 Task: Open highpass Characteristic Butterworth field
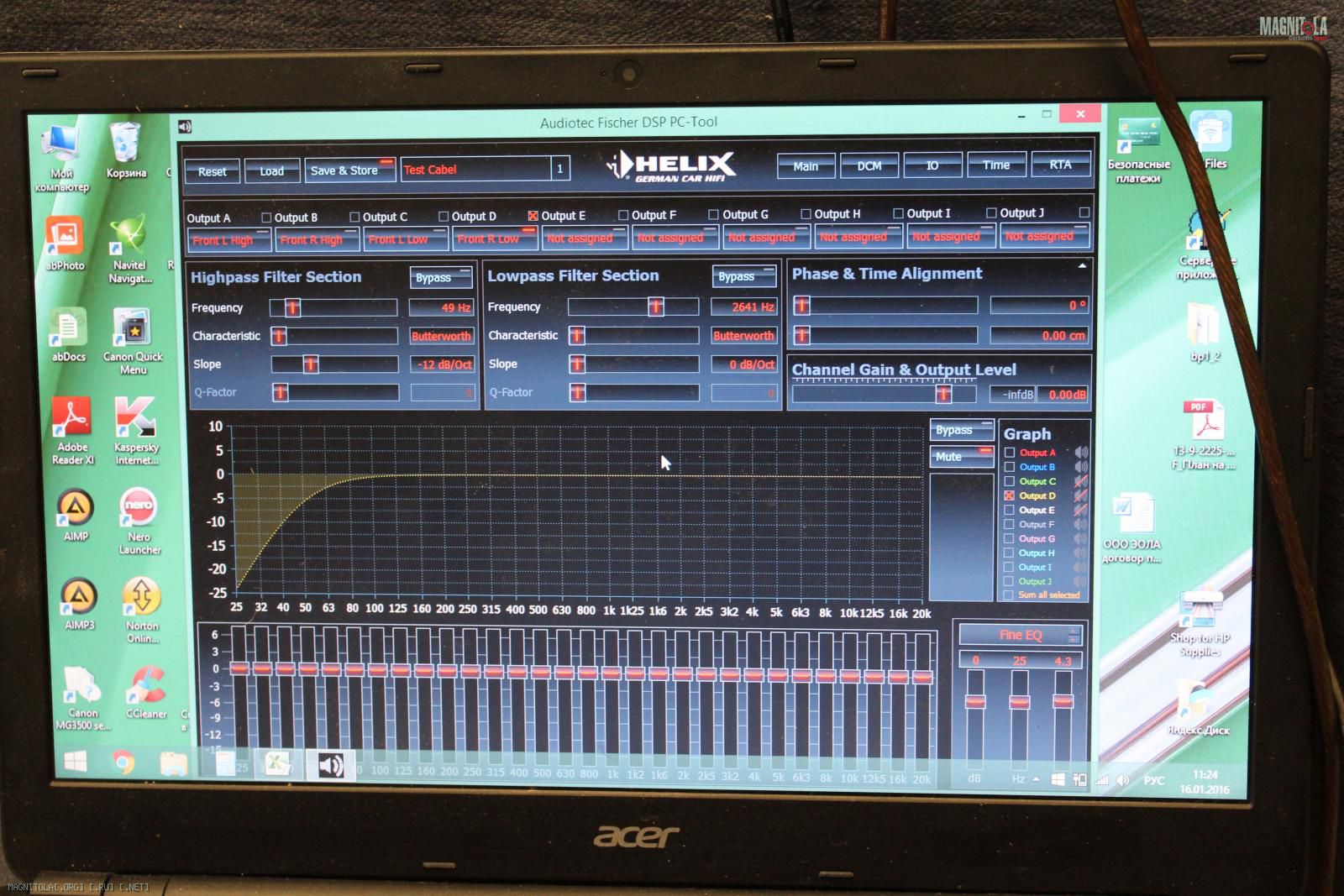click(441, 336)
